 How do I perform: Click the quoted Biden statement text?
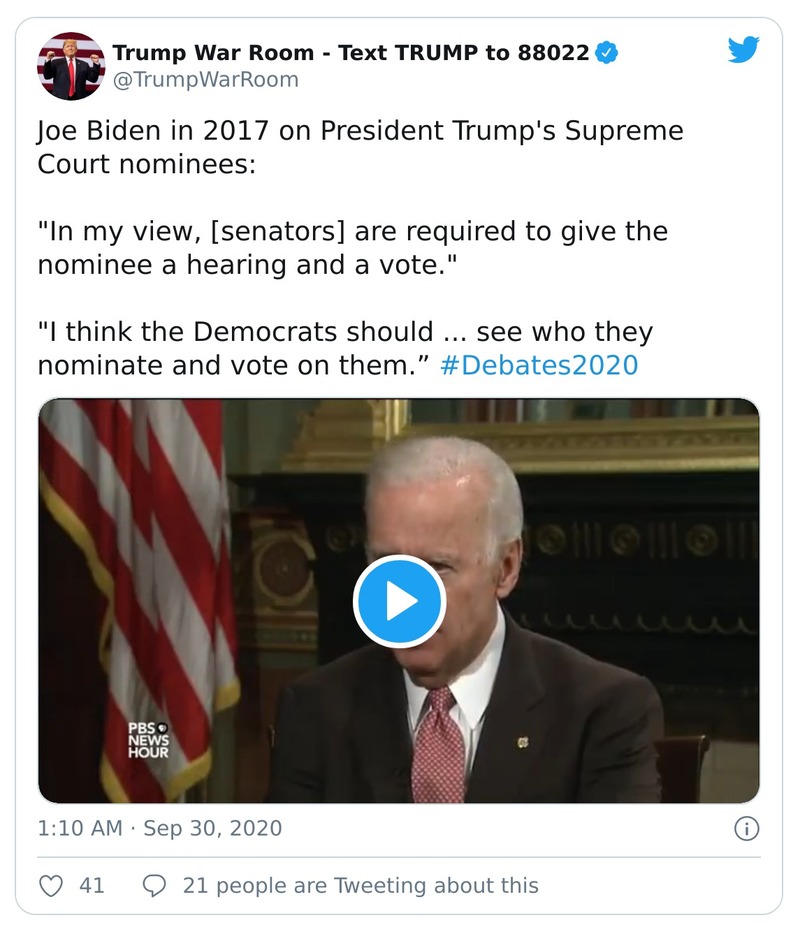pyautogui.click(x=350, y=245)
